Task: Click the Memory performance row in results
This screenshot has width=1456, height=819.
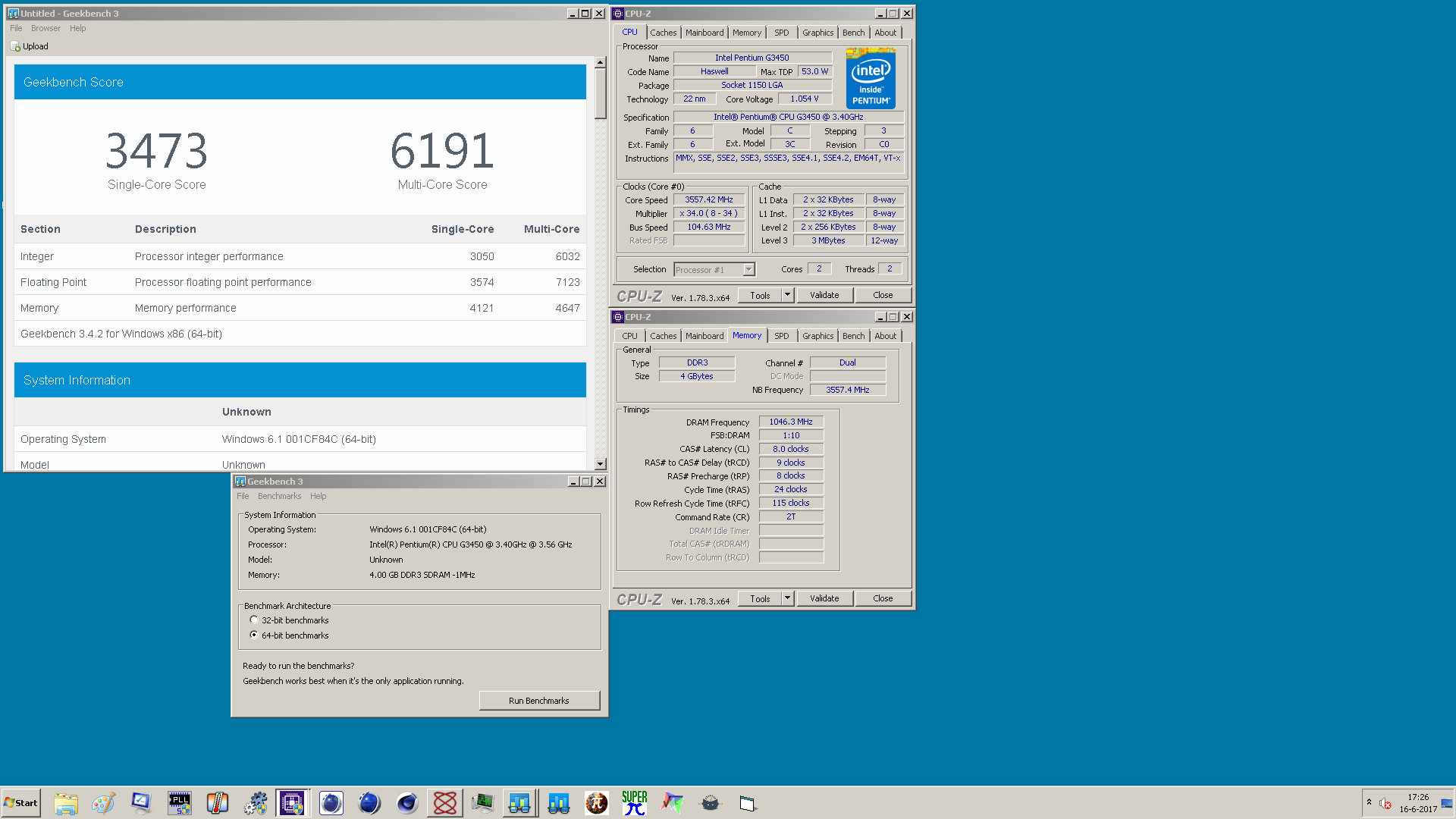Action: [300, 308]
